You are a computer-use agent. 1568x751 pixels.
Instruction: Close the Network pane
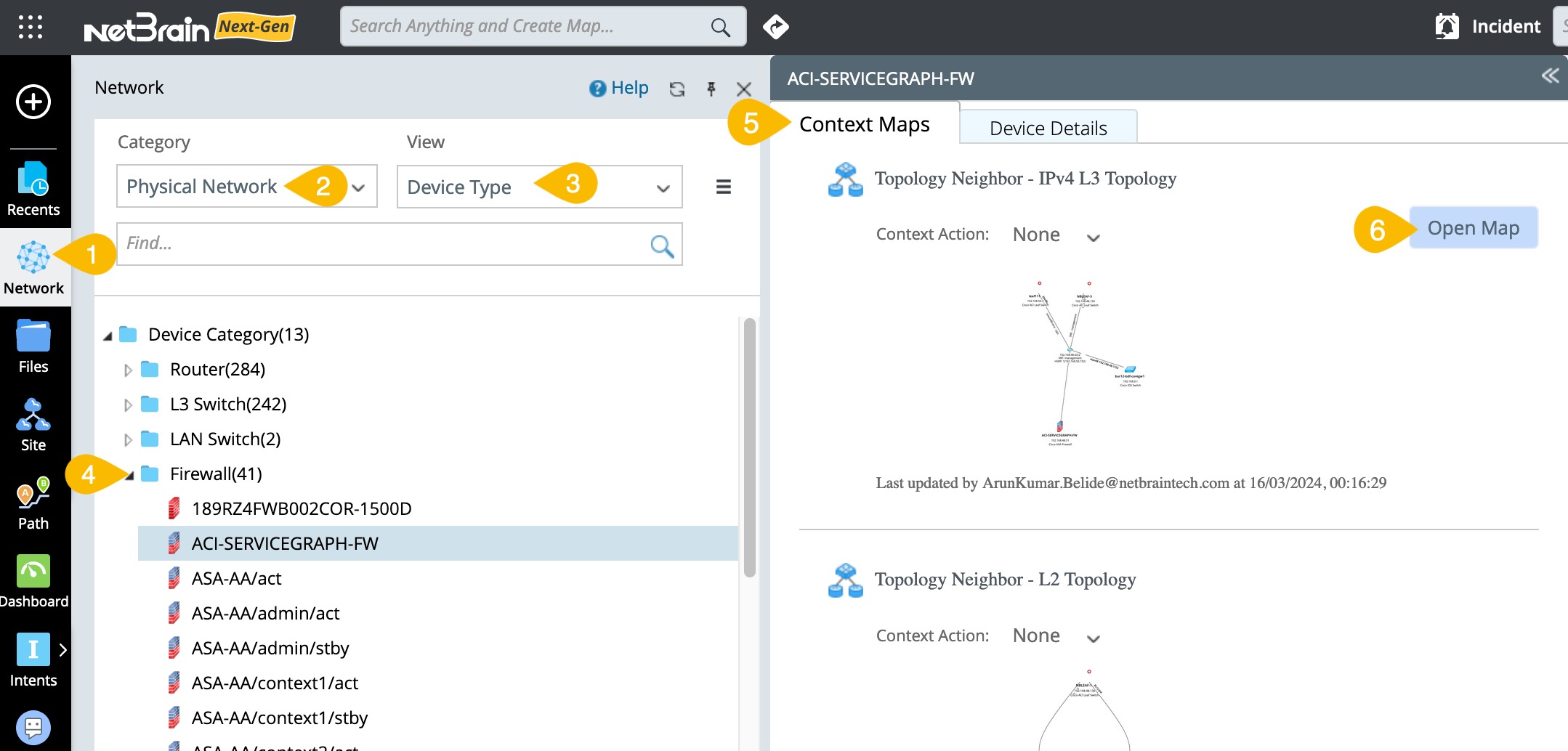(x=743, y=89)
